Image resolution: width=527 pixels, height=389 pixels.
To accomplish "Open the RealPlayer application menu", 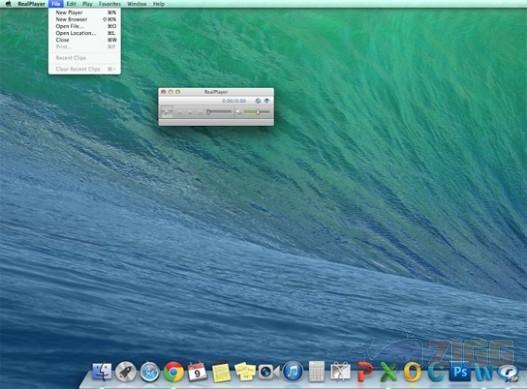I will (32, 4).
